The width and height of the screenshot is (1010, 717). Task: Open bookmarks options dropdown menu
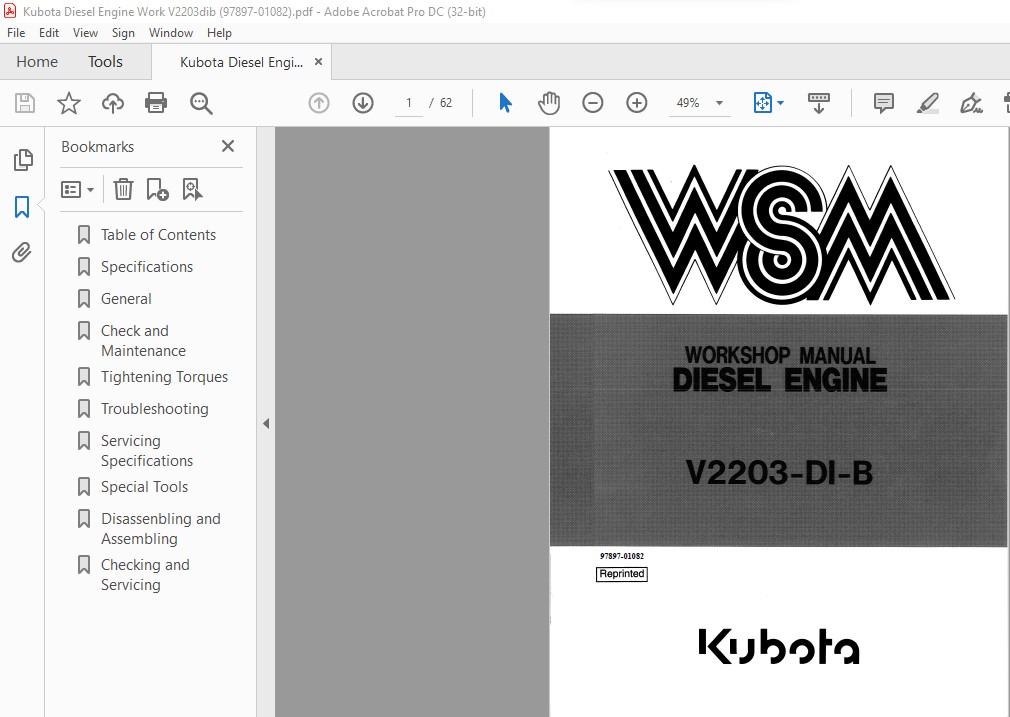[77, 189]
